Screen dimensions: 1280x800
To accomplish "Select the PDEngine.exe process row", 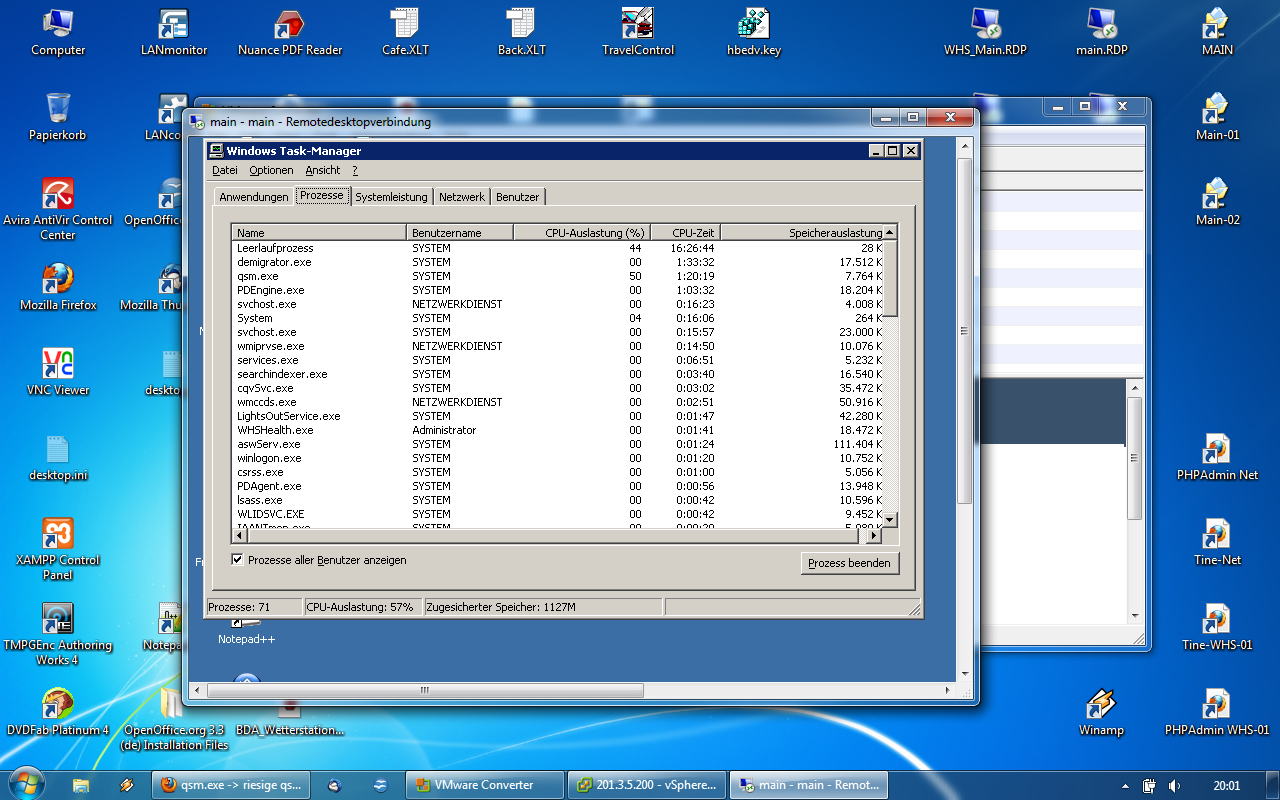I will pyautogui.click(x=558, y=290).
